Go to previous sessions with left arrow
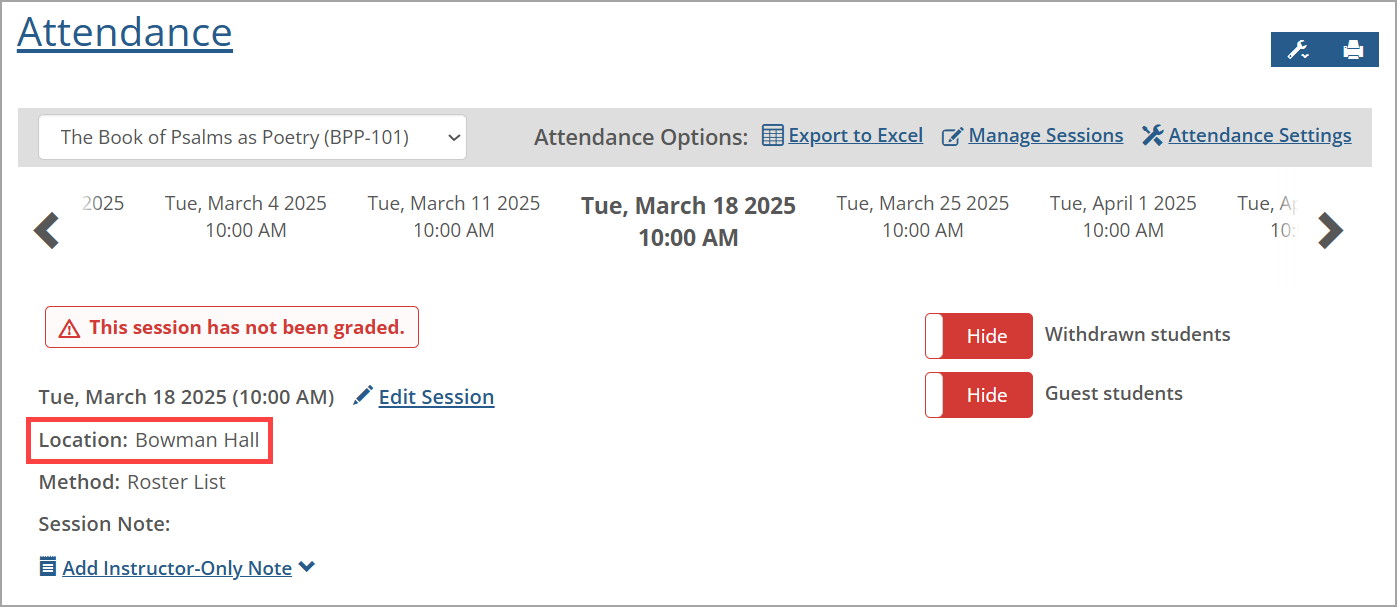 (47, 230)
